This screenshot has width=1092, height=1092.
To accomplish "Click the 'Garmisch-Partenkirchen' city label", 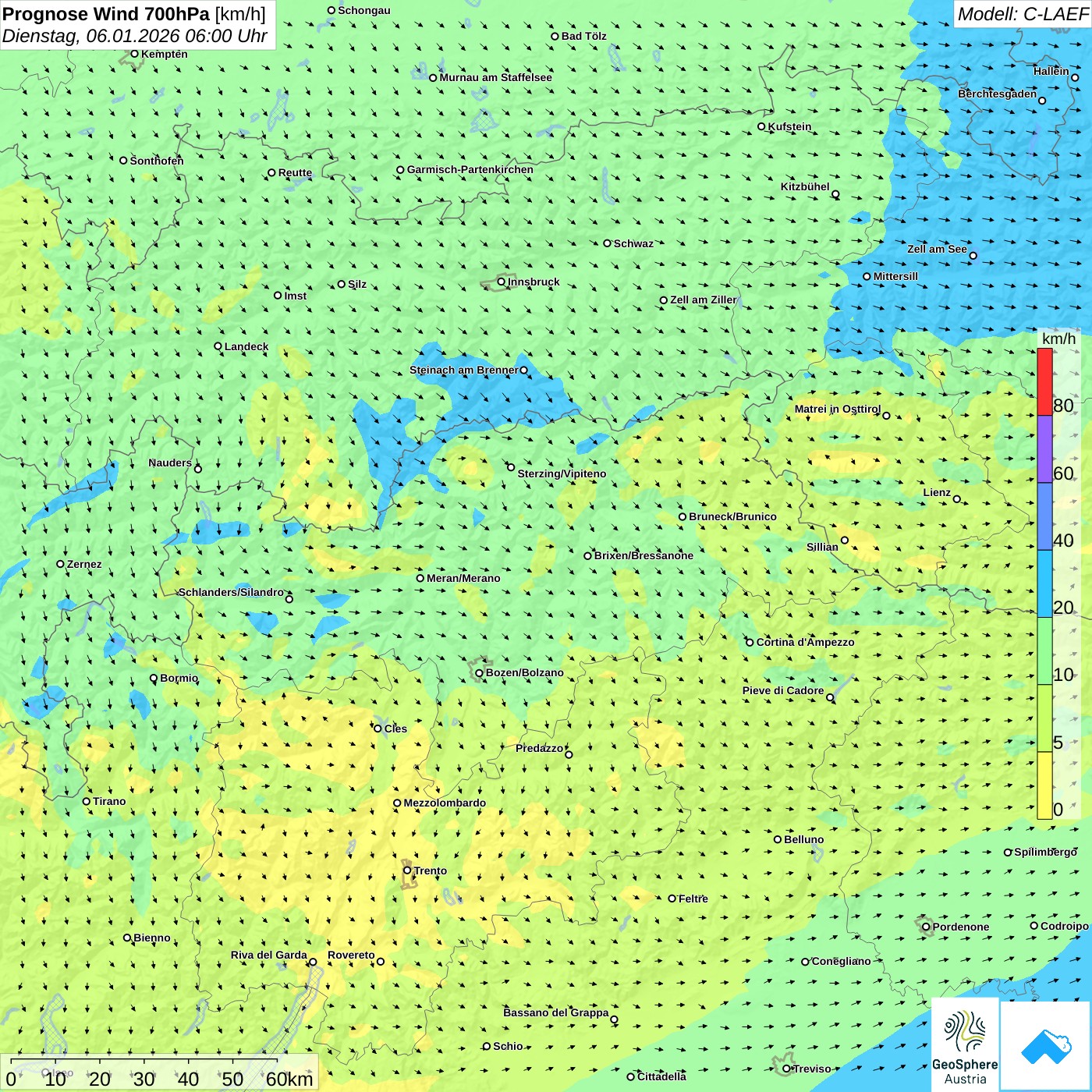I will tap(470, 170).
